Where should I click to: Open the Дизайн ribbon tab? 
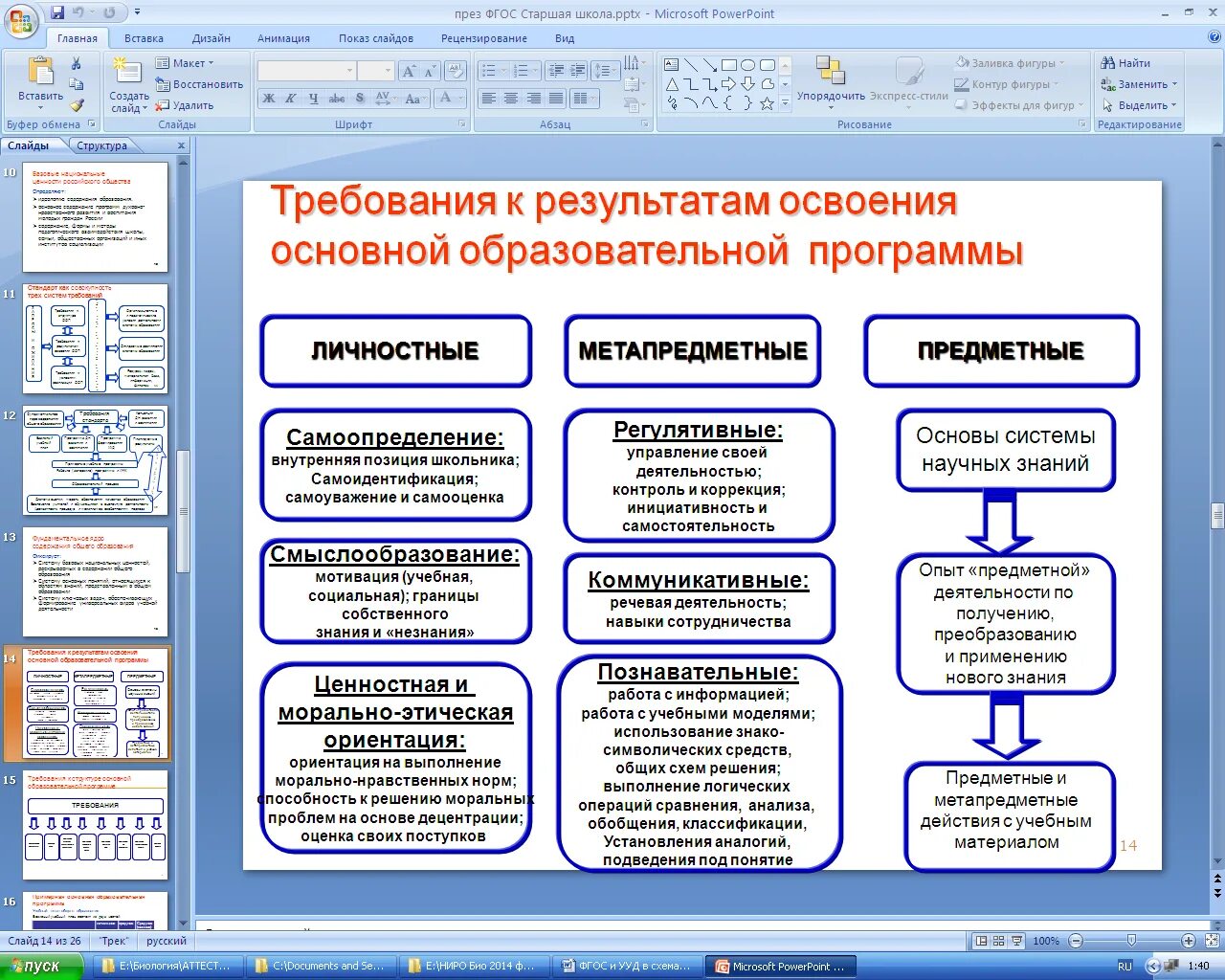pyautogui.click(x=212, y=38)
